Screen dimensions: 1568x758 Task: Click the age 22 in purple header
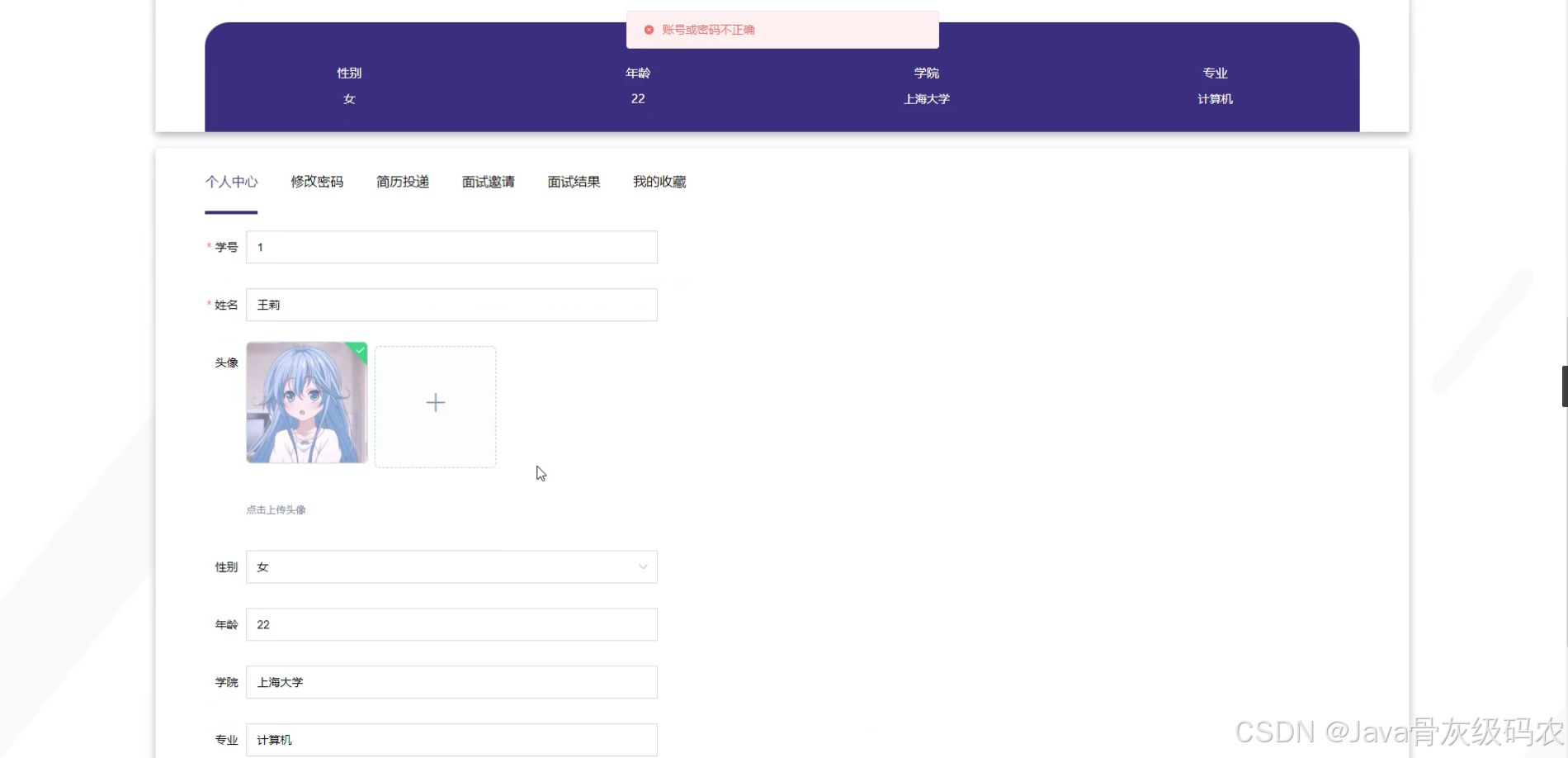click(638, 98)
